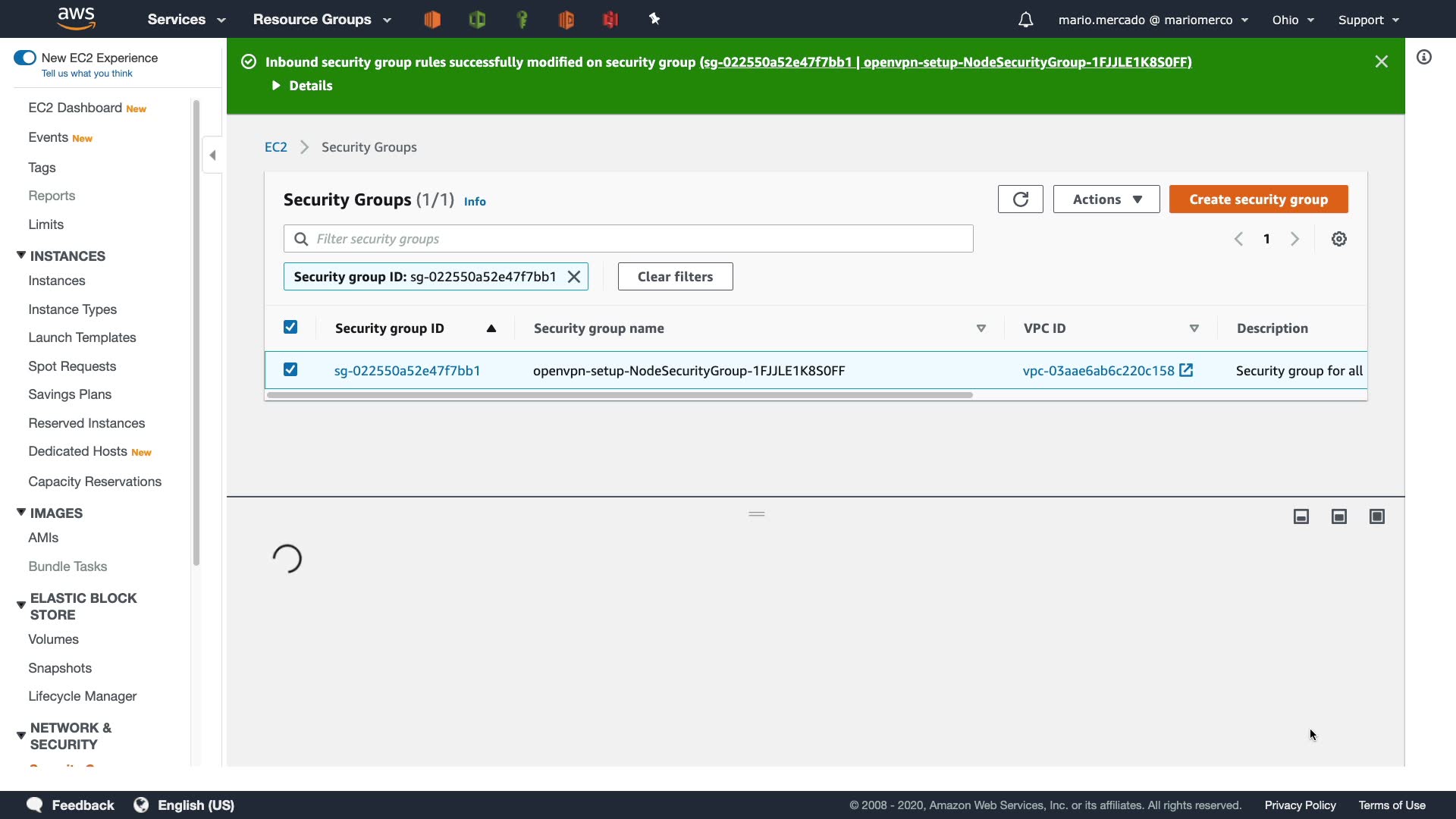
Task: Click the refresh security groups icon
Action: tap(1020, 199)
